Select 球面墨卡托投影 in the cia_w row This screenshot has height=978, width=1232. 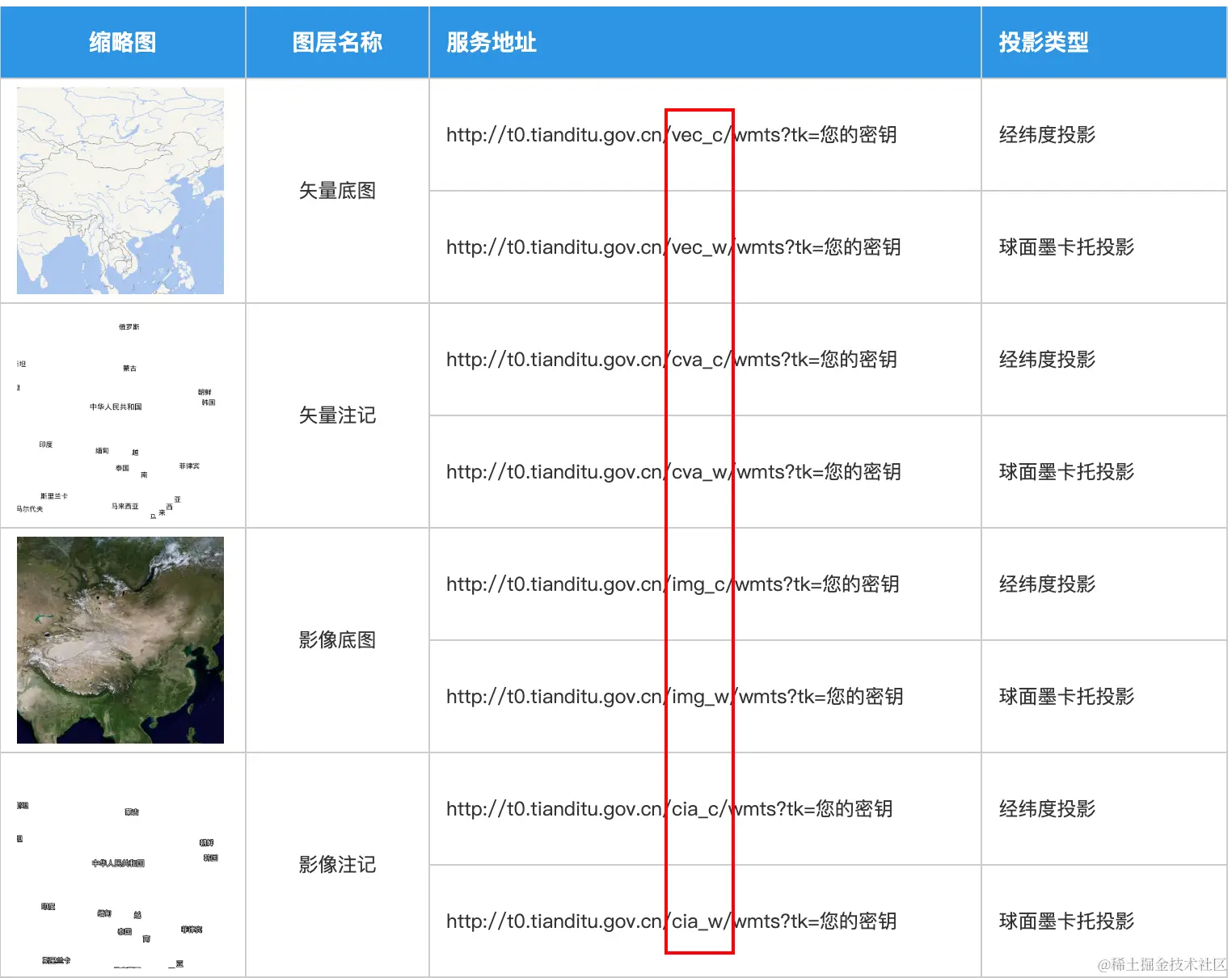click(1066, 921)
